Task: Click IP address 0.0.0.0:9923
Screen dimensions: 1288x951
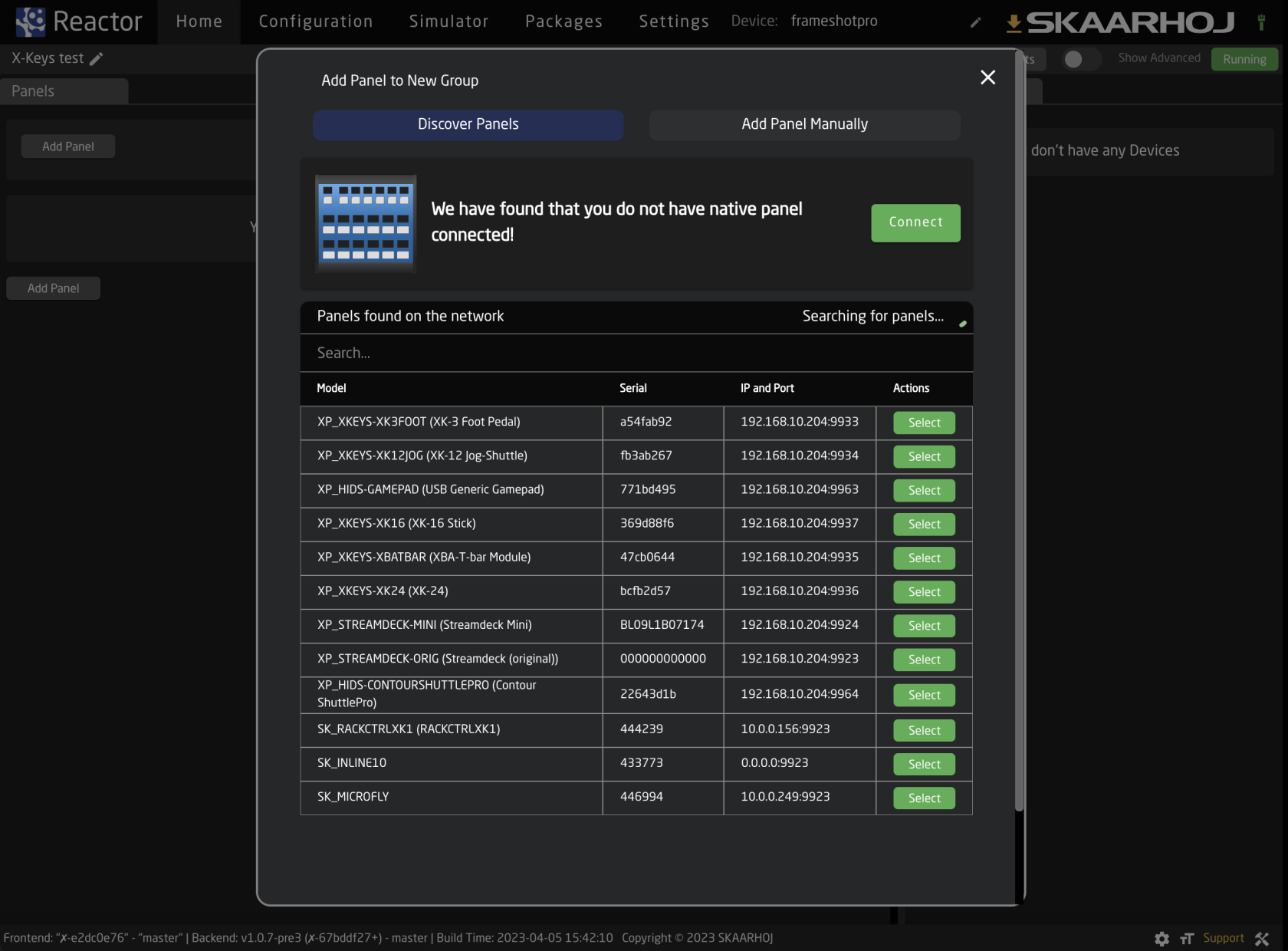Action: click(774, 762)
